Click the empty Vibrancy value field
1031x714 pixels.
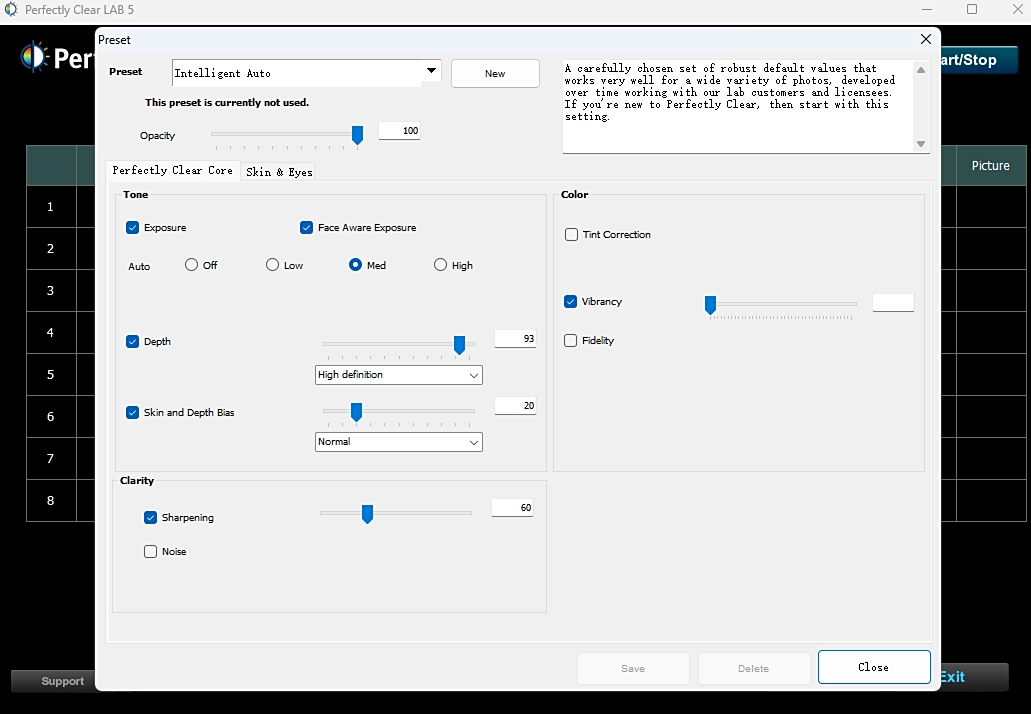(893, 302)
